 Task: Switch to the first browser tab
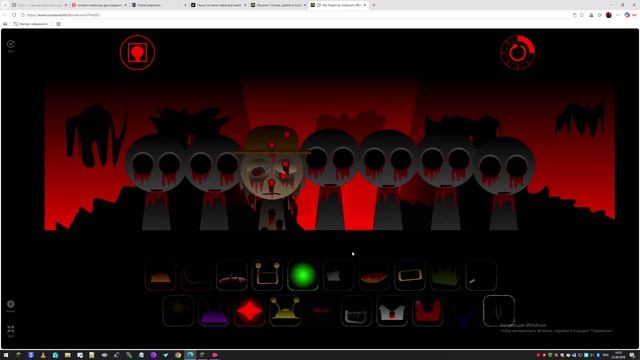(39, 5)
